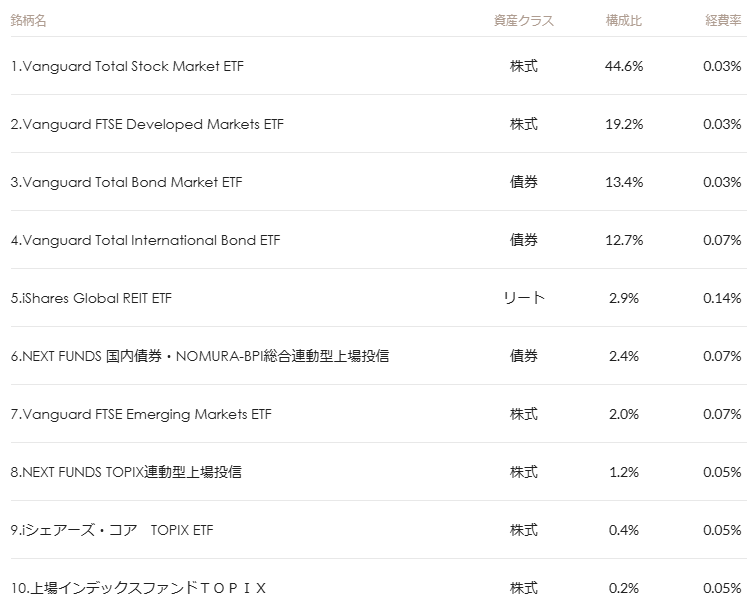Select NEXT FUNDS TOPIX連動型上場投信 entry
Viewport: 754px width, 611px height.
pyautogui.click(x=126, y=473)
